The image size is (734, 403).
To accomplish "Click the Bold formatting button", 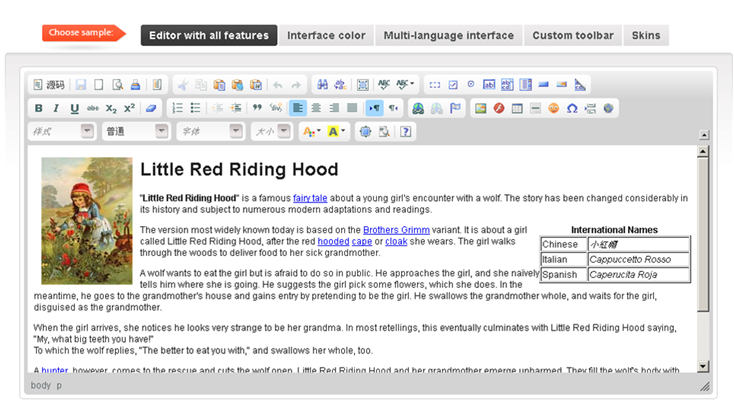I will tap(39, 108).
